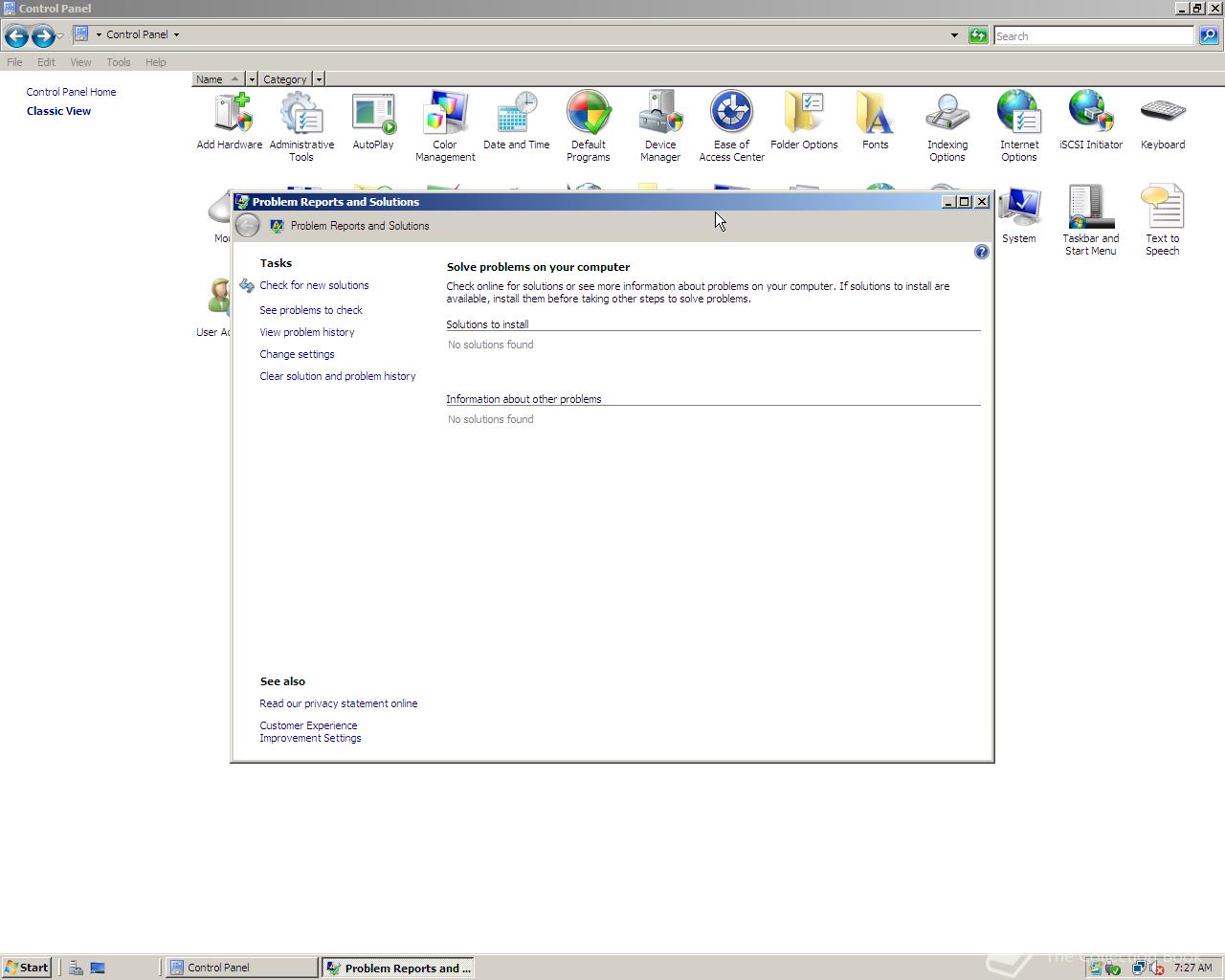The image size is (1225, 980).
Task: Click See problems to check
Action: [x=311, y=310]
